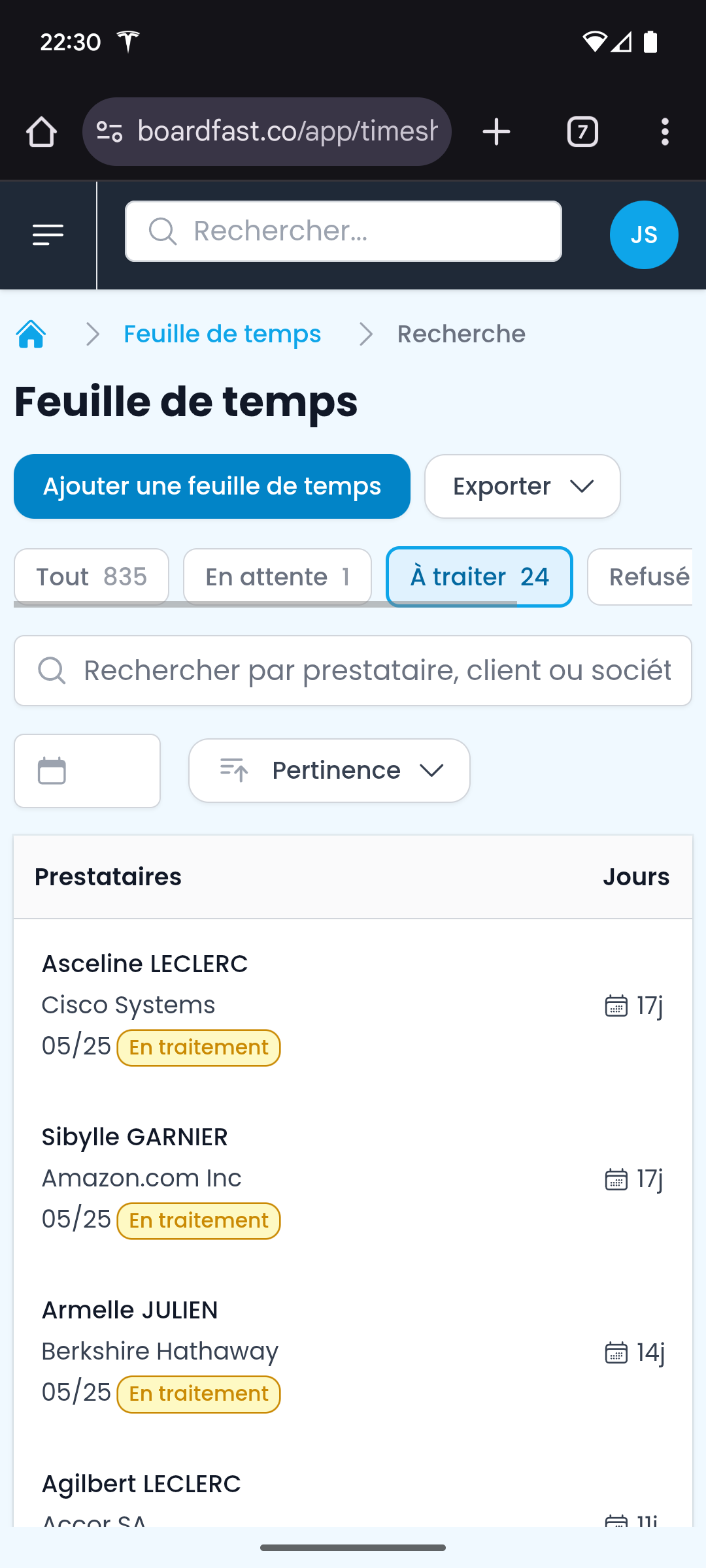Select the En attente tab
The image size is (706, 1568).
pos(277,577)
